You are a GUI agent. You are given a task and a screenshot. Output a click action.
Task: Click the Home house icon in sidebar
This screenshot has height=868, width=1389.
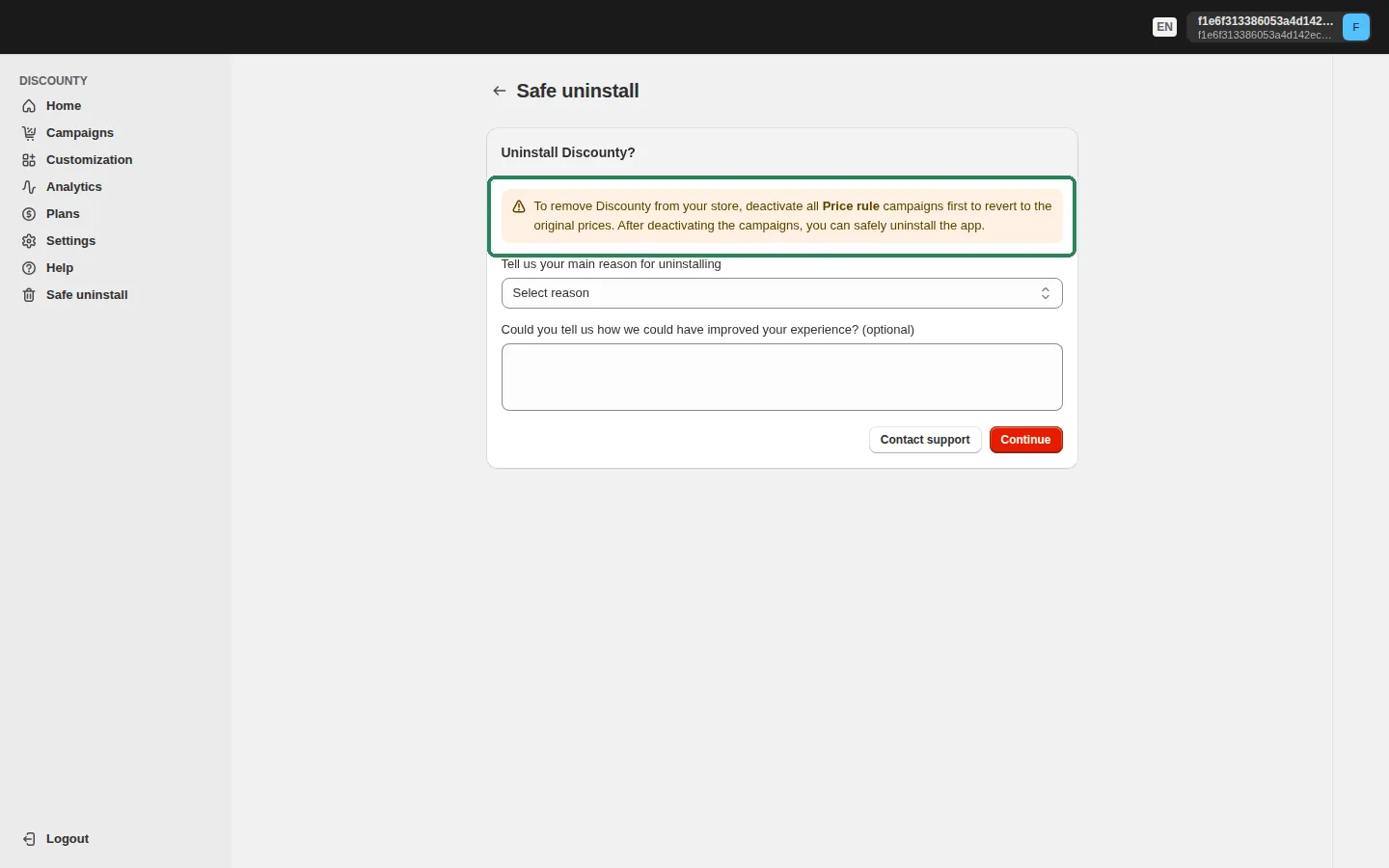coord(29,106)
